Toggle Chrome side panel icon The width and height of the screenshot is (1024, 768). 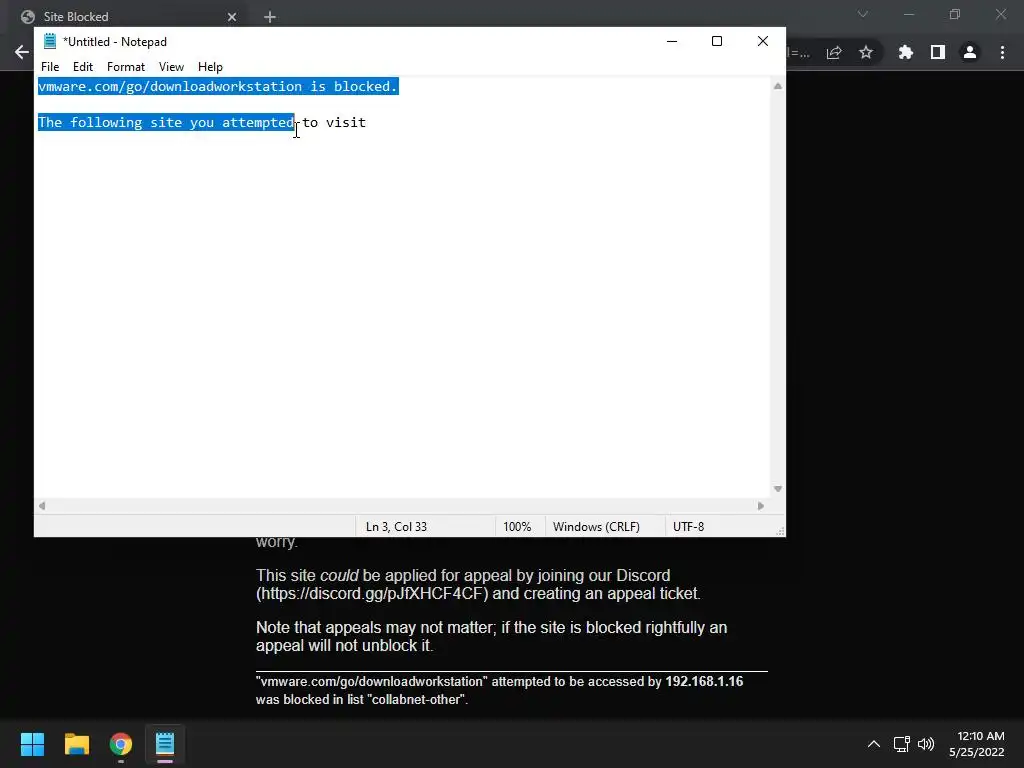[938, 52]
